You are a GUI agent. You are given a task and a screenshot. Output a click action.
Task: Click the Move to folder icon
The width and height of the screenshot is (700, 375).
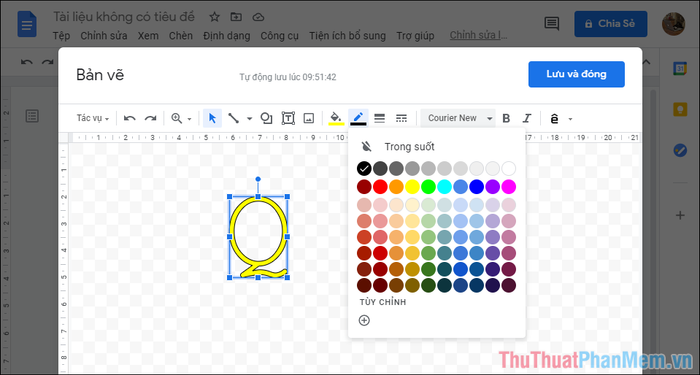tap(236, 17)
